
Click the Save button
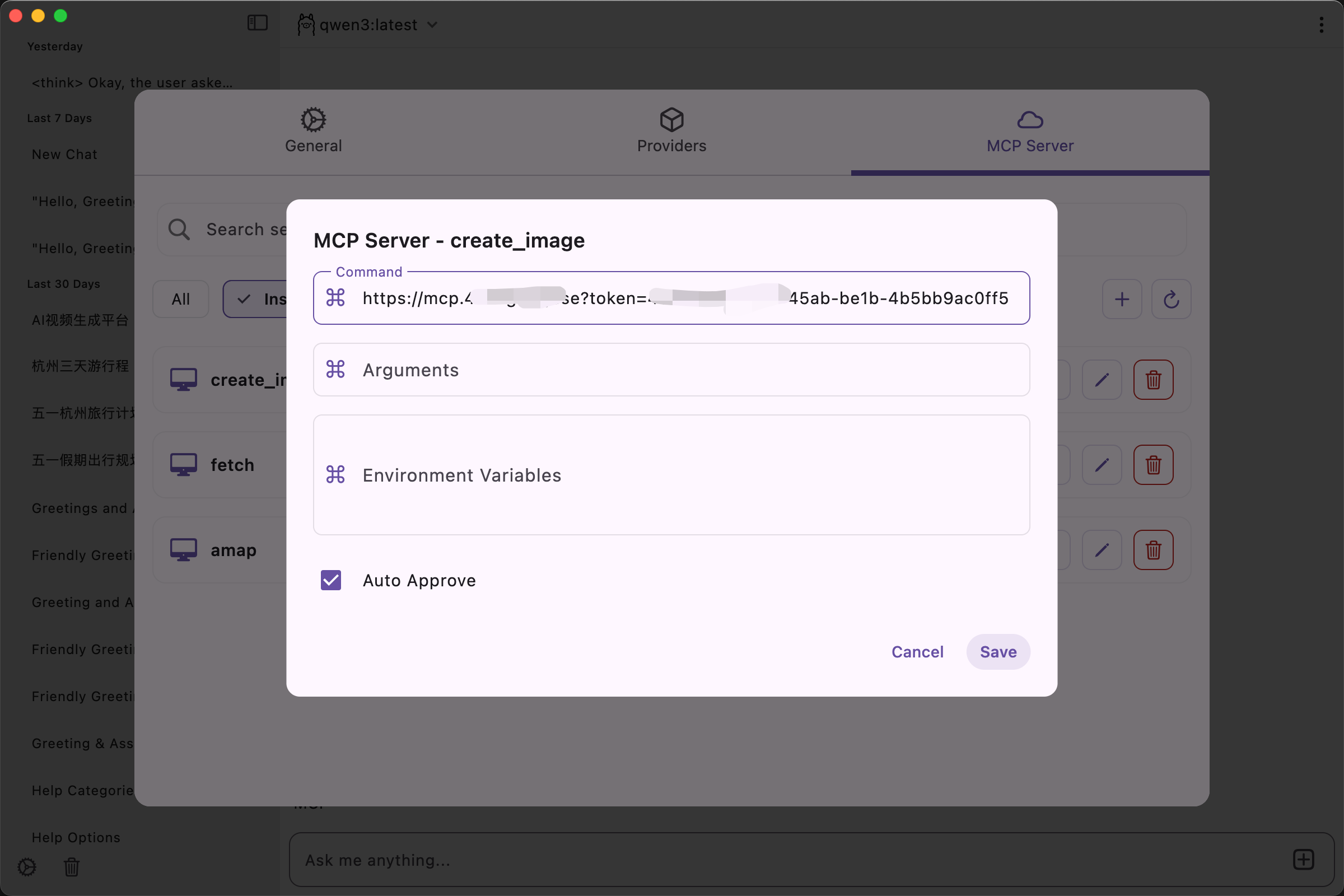tap(998, 651)
